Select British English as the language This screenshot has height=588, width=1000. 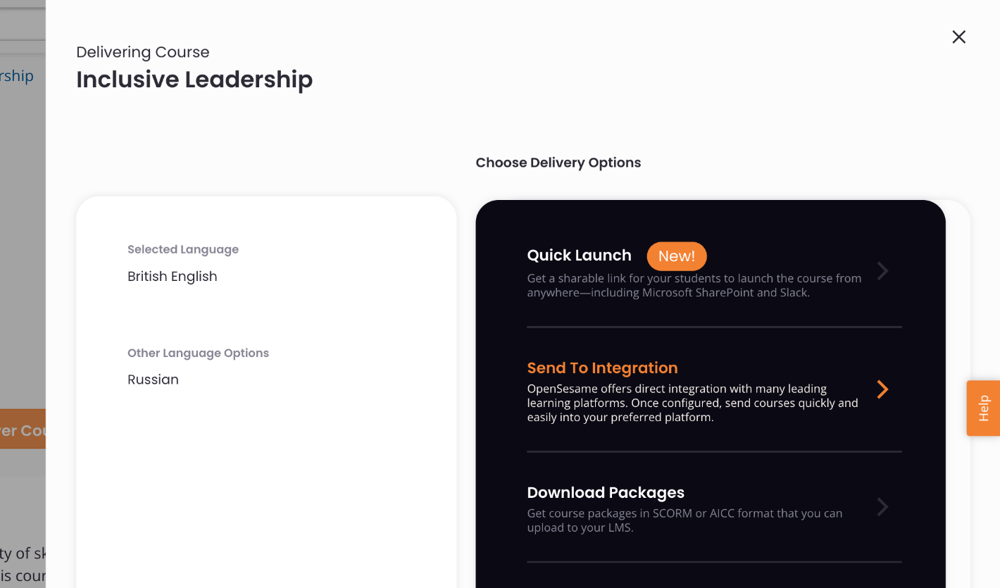(172, 276)
